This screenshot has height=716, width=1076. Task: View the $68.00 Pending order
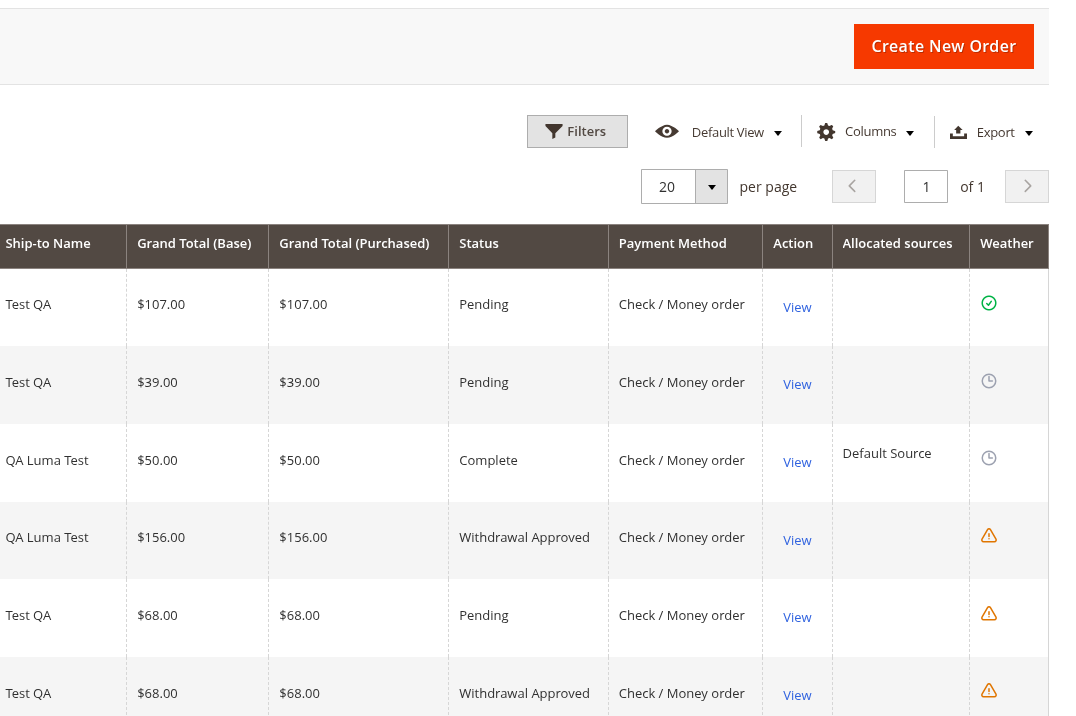[x=797, y=617]
